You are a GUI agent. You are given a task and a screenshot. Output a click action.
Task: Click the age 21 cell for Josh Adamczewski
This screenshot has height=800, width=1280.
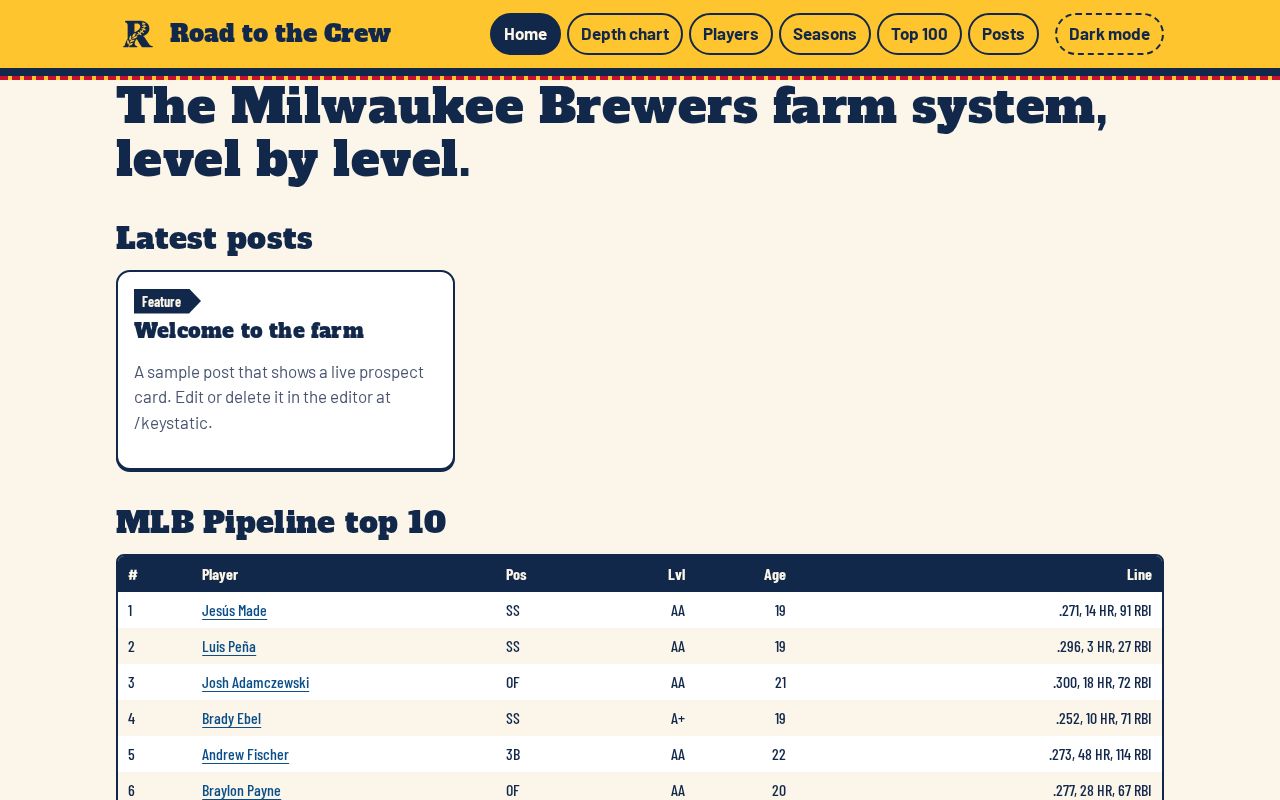tap(780, 683)
